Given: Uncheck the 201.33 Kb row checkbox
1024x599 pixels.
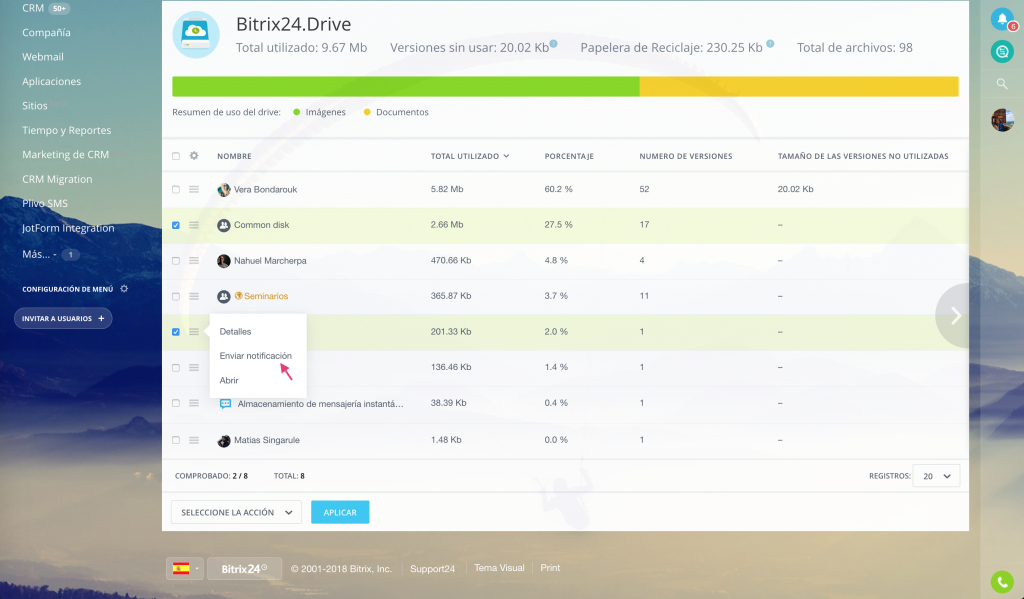Looking at the screenshot, I should tap(176, 332).
